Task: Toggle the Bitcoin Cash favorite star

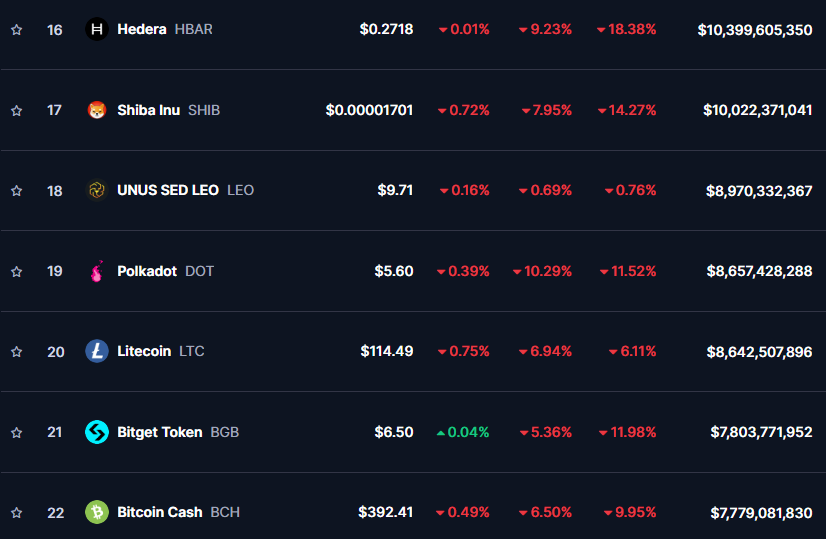Action: [16, 512]
